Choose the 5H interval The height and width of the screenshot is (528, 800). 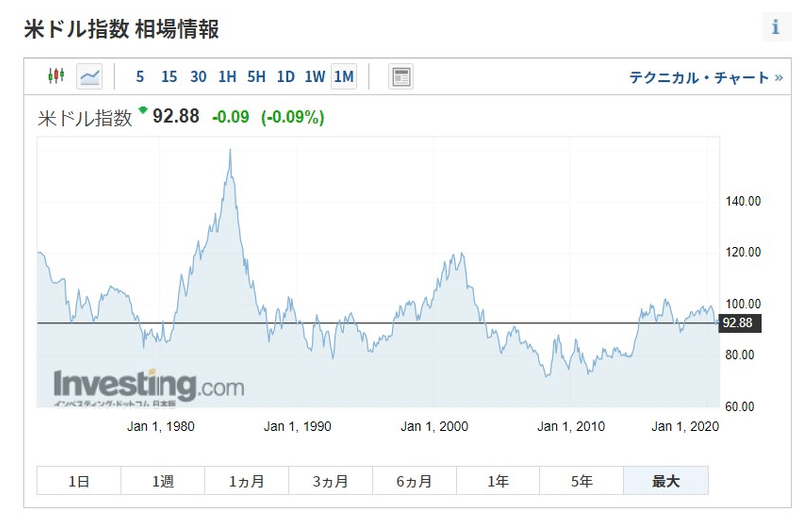tap(256, 77)
